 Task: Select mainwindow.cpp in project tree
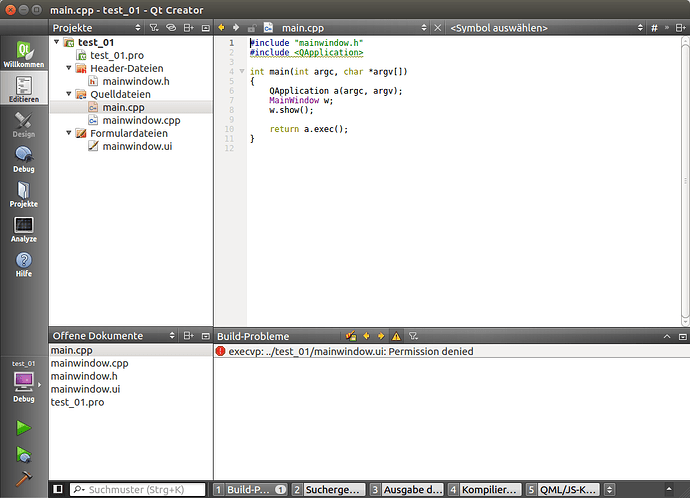tap(141, 120)
